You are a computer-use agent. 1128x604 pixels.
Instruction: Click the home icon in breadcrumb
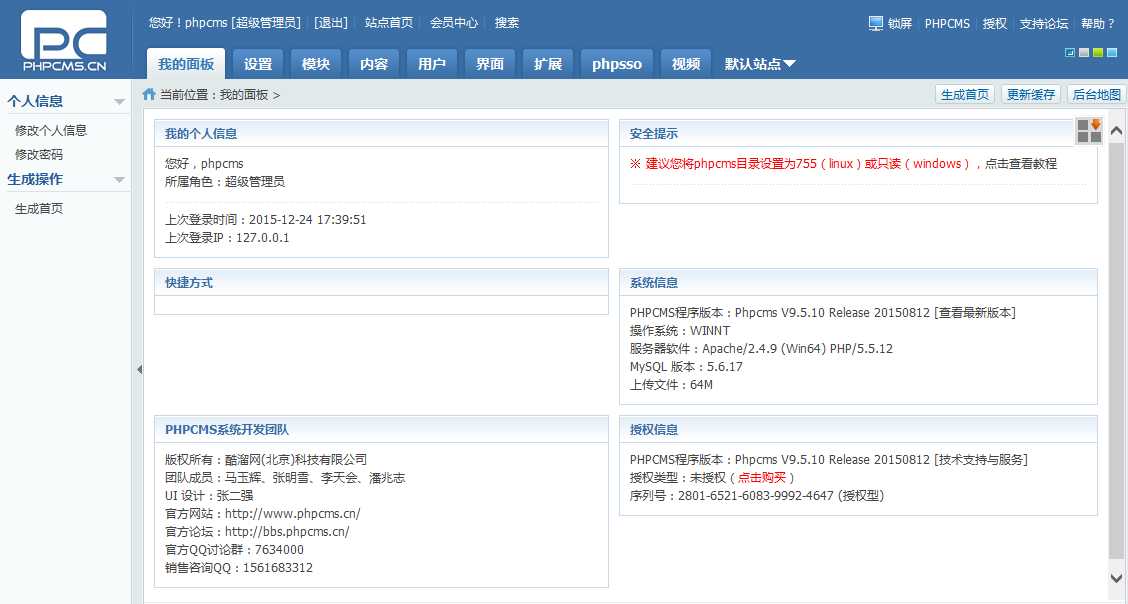149,94
